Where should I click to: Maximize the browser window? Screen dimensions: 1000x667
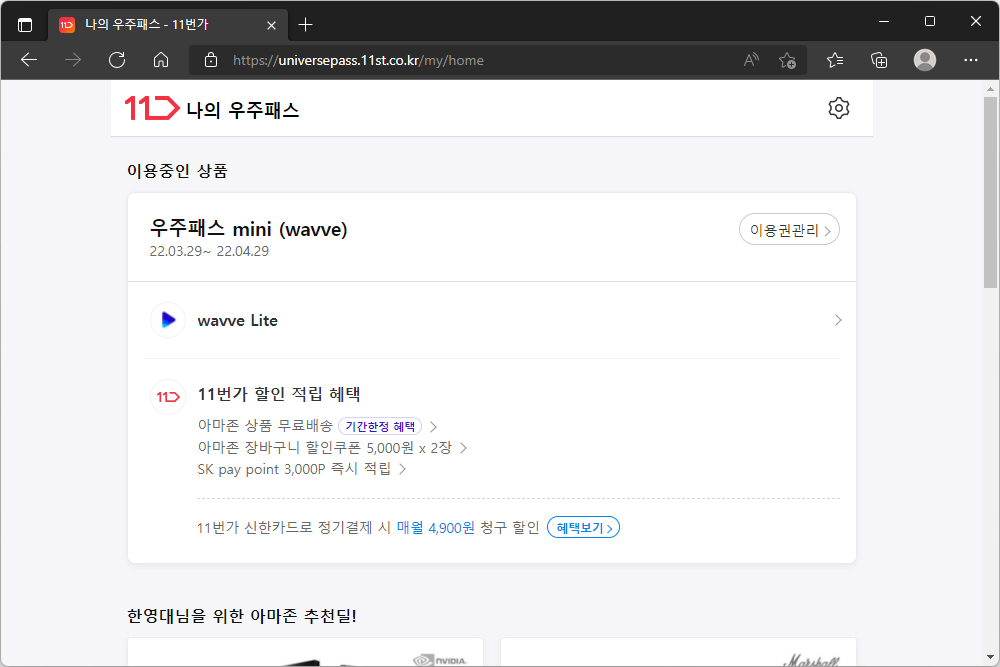pos(930,21)
